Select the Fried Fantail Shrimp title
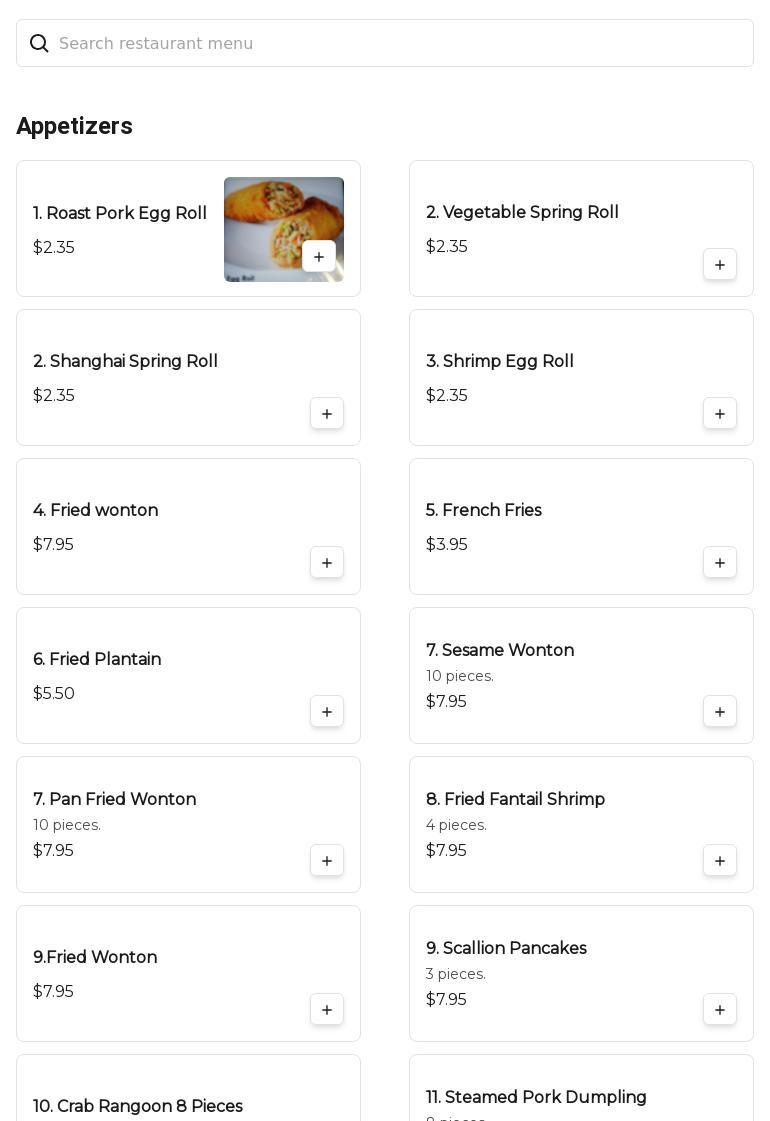770x1121 pixels. pos(515,799)
